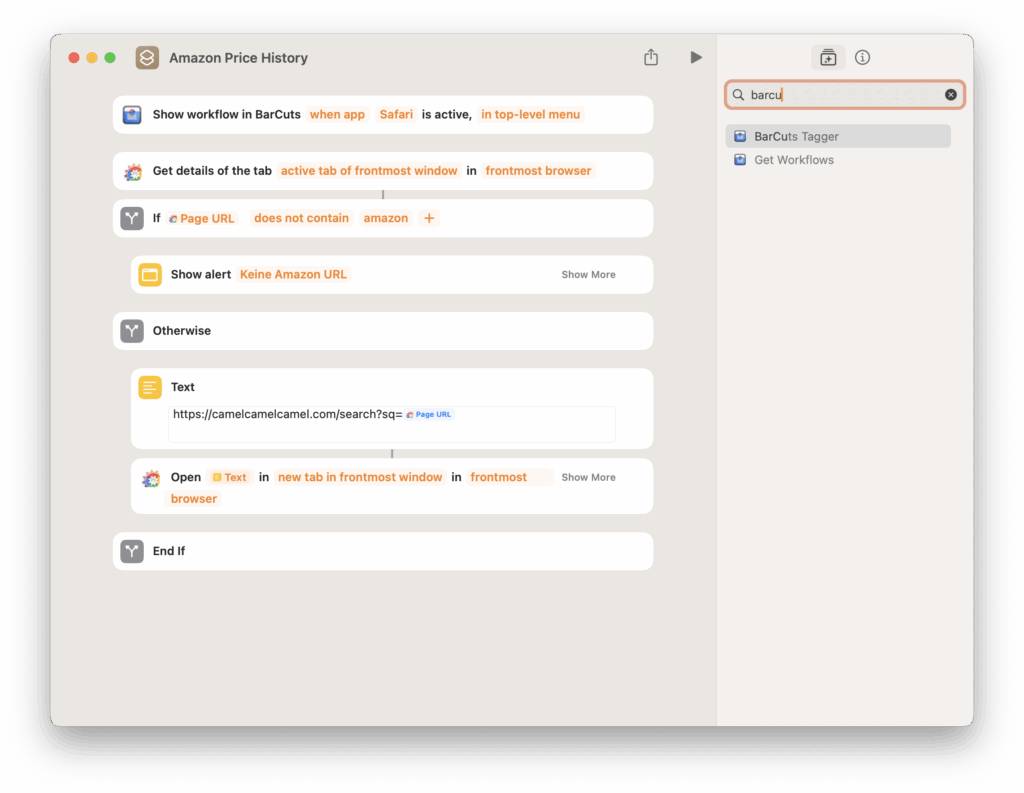
Task: Click the If action branch icon
Action: pyautogui.click(x=132, y=218)
